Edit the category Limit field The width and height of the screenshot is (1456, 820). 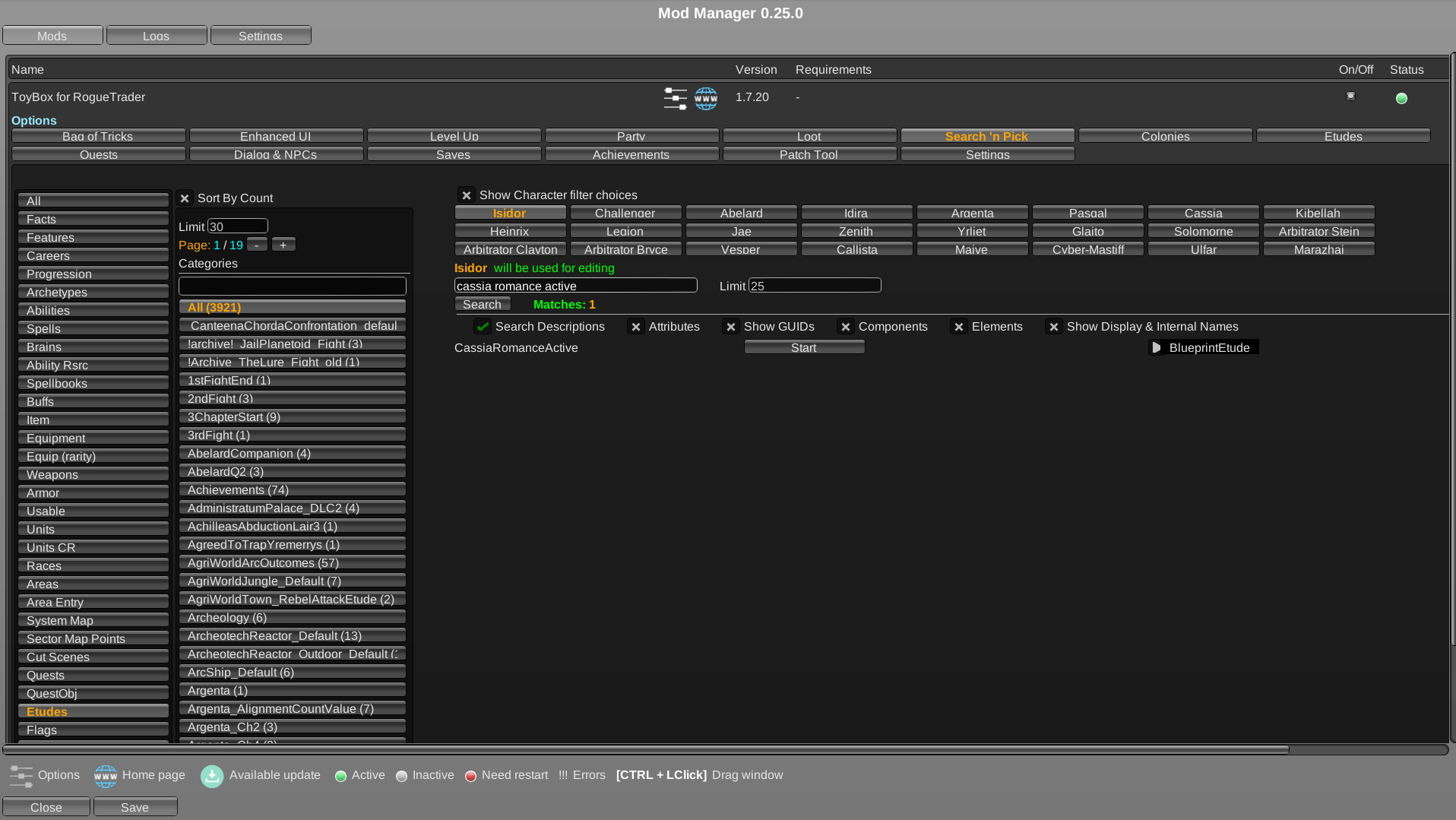tap(238, 226)
